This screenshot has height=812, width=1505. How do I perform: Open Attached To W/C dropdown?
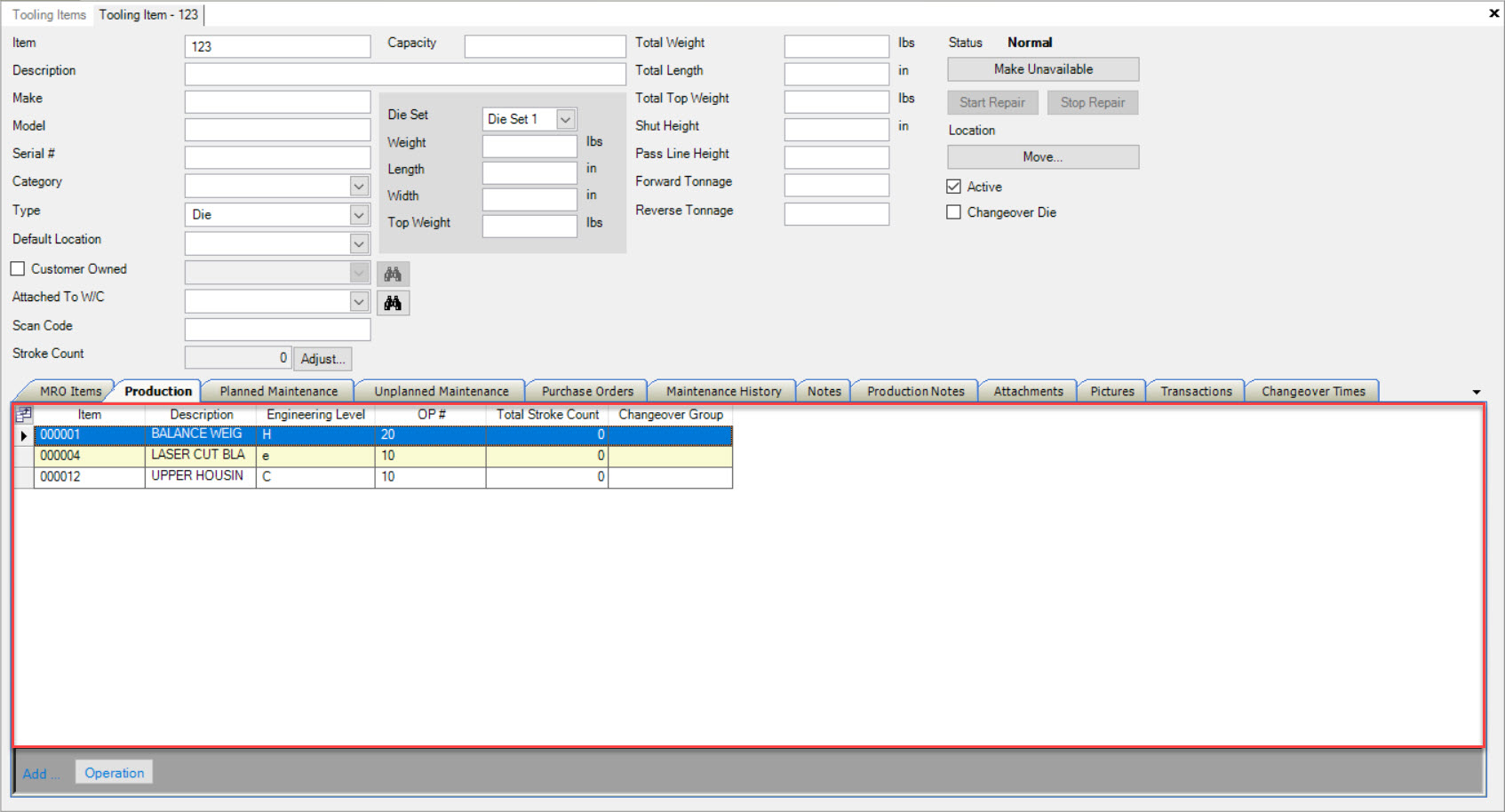[359, 302]
